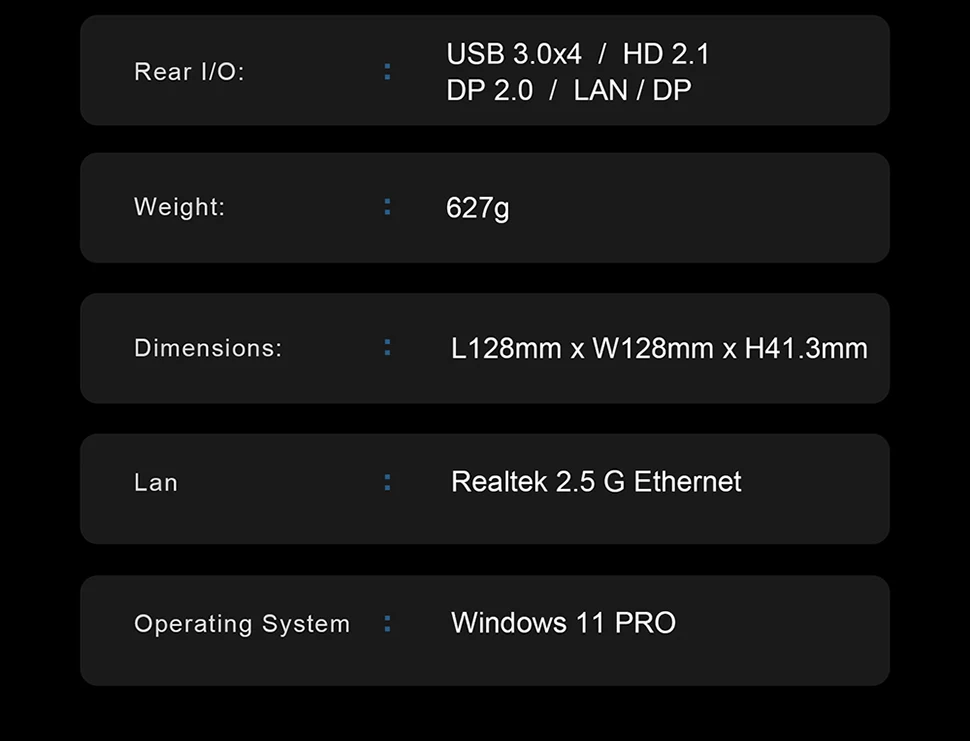Image resolution: width=970 pixels, height=741 pixels.
Task: Click the "LAN" text in Rear I/O
Action: coord(601,90)
